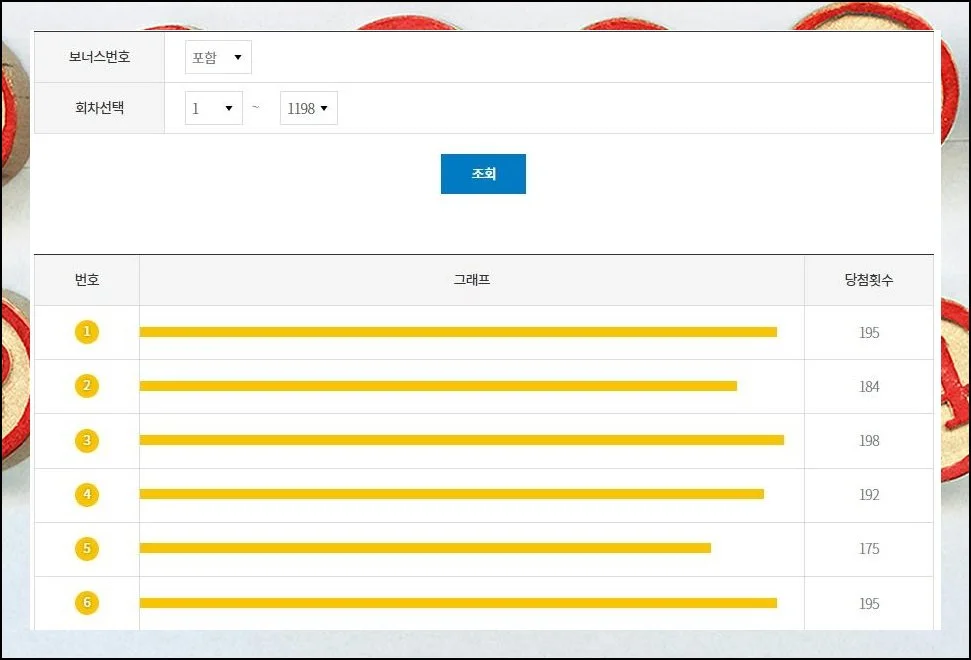Click the 보너스번호 row label
This screenshot has height=660, width=971.
click(97, 57)
